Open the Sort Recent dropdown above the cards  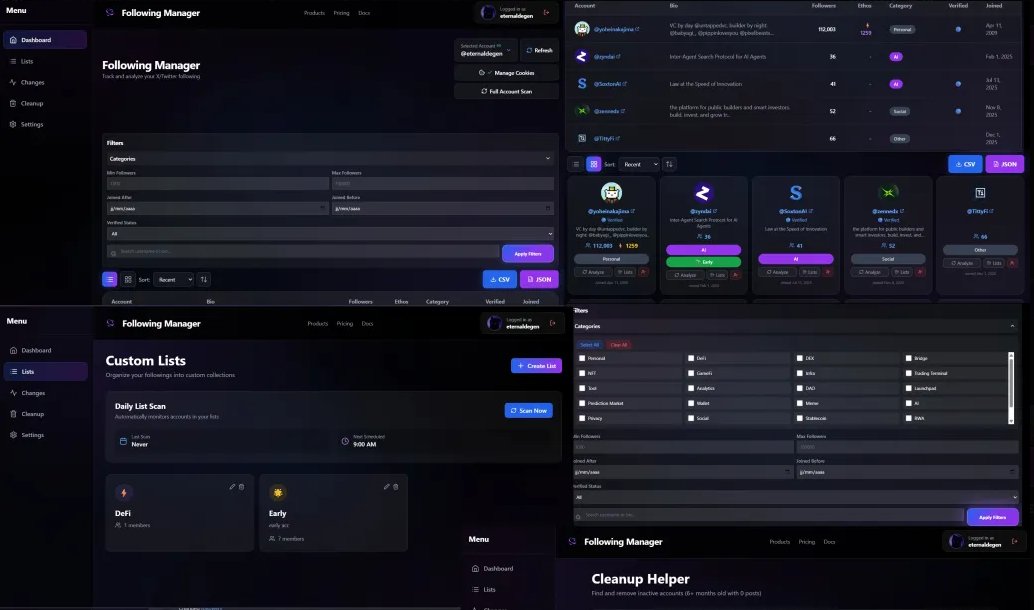[639, 164]
